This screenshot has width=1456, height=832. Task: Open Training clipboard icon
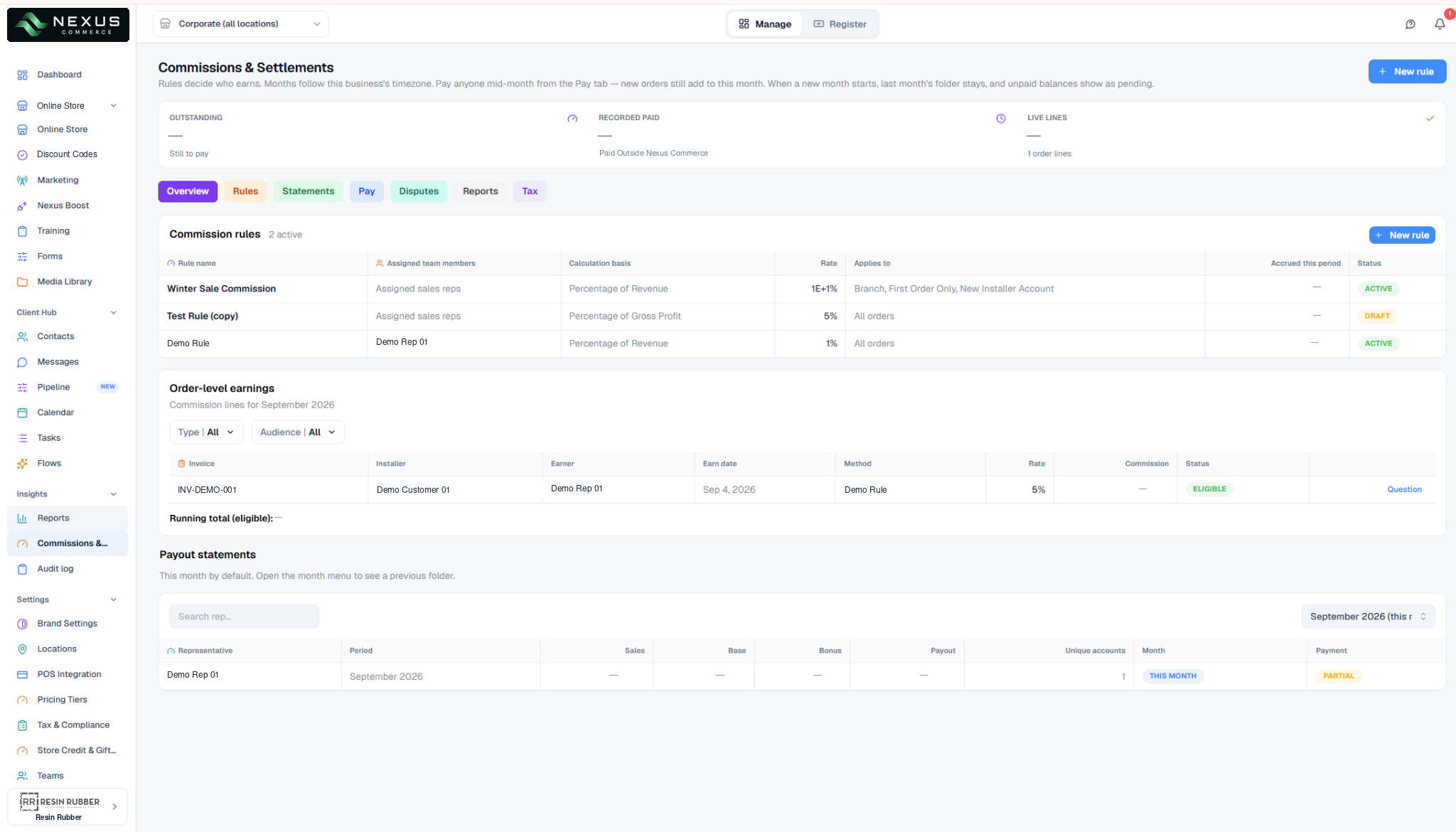(22, 231)
